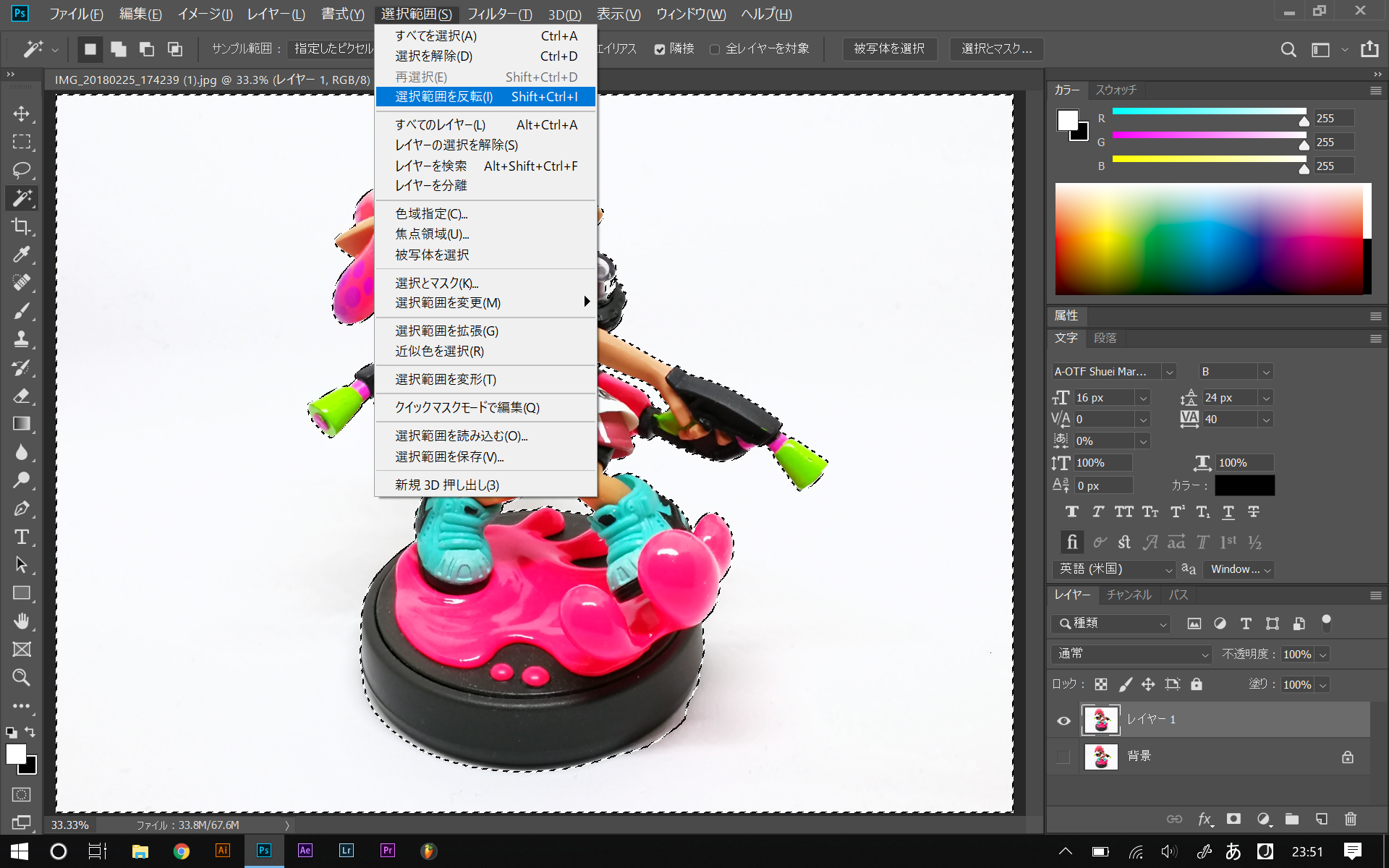
Task: Switch to the 段落 tab
Action: point(1105,339)
